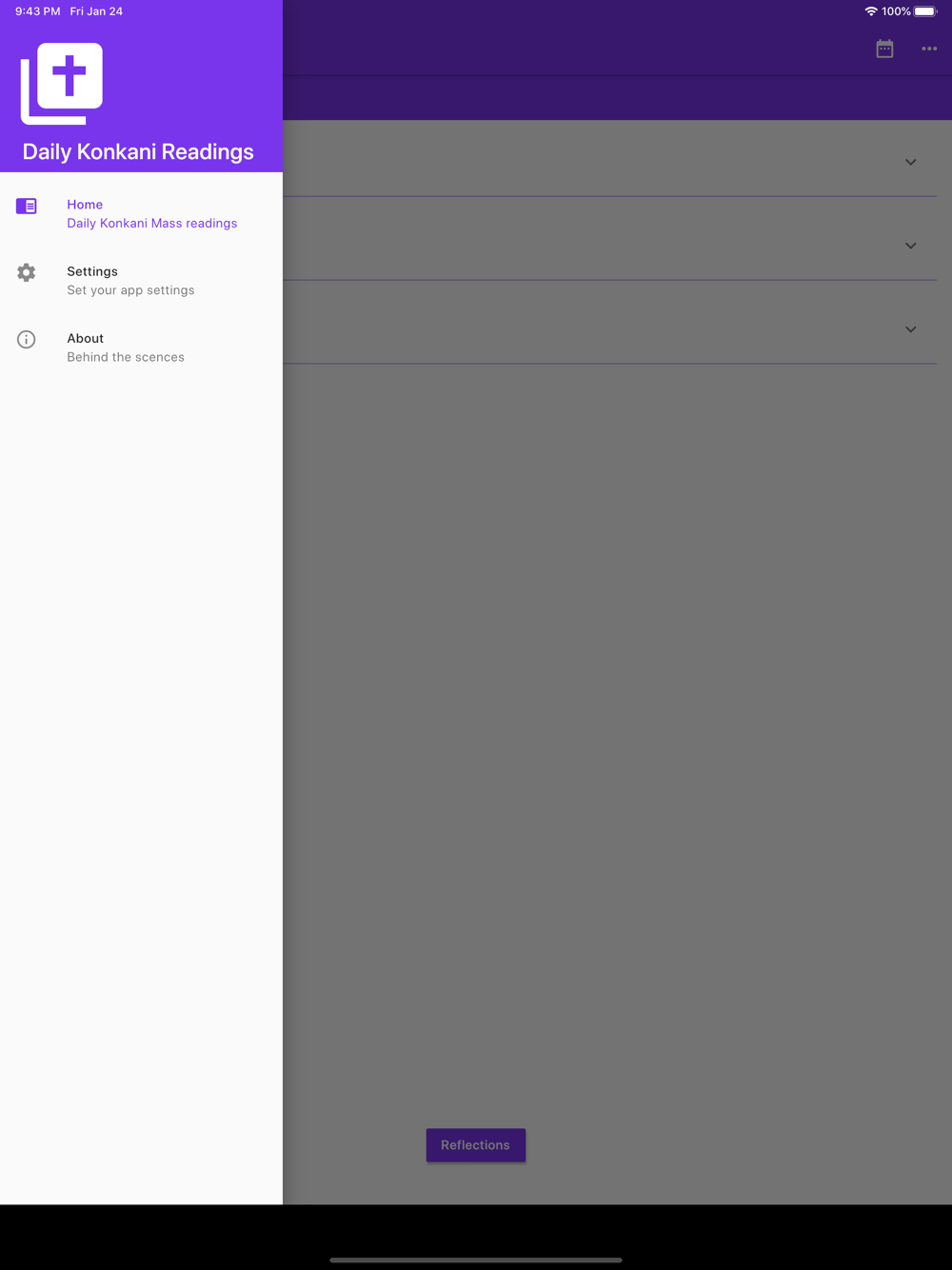Open the calendar date picker icon
The image size is (952, 1270).
click(884, 49)
